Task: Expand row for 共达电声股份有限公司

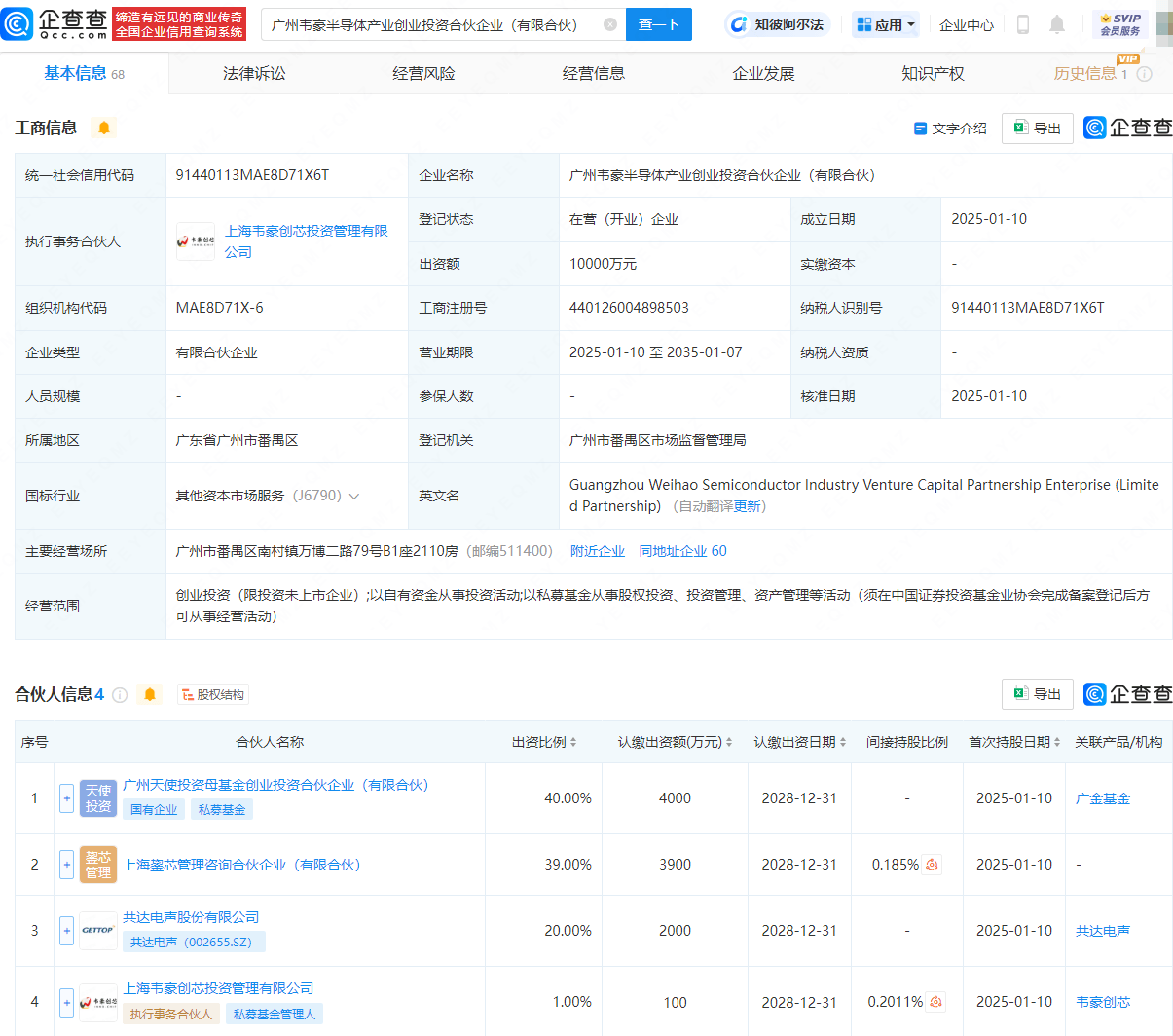Action: (66, 930)
